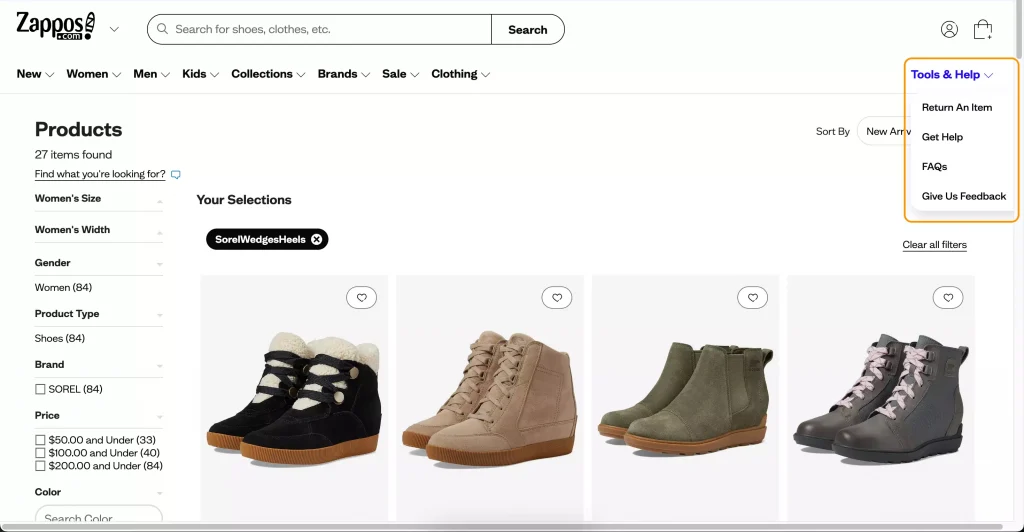Select Return An Item from menu
Viewport: 1024px width, 532px height.
pyautogui.click(x=957, y=107)
